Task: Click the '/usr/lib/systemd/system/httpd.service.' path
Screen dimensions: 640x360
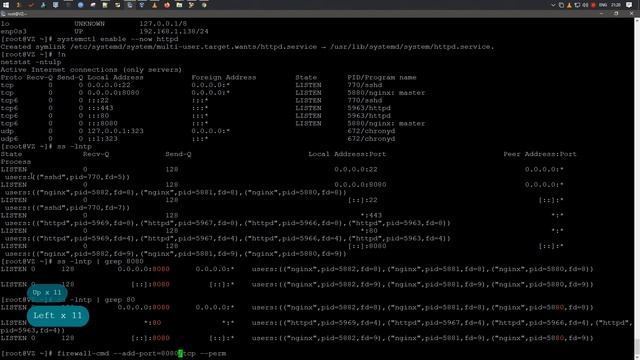Action: click(x=412, y=47)
